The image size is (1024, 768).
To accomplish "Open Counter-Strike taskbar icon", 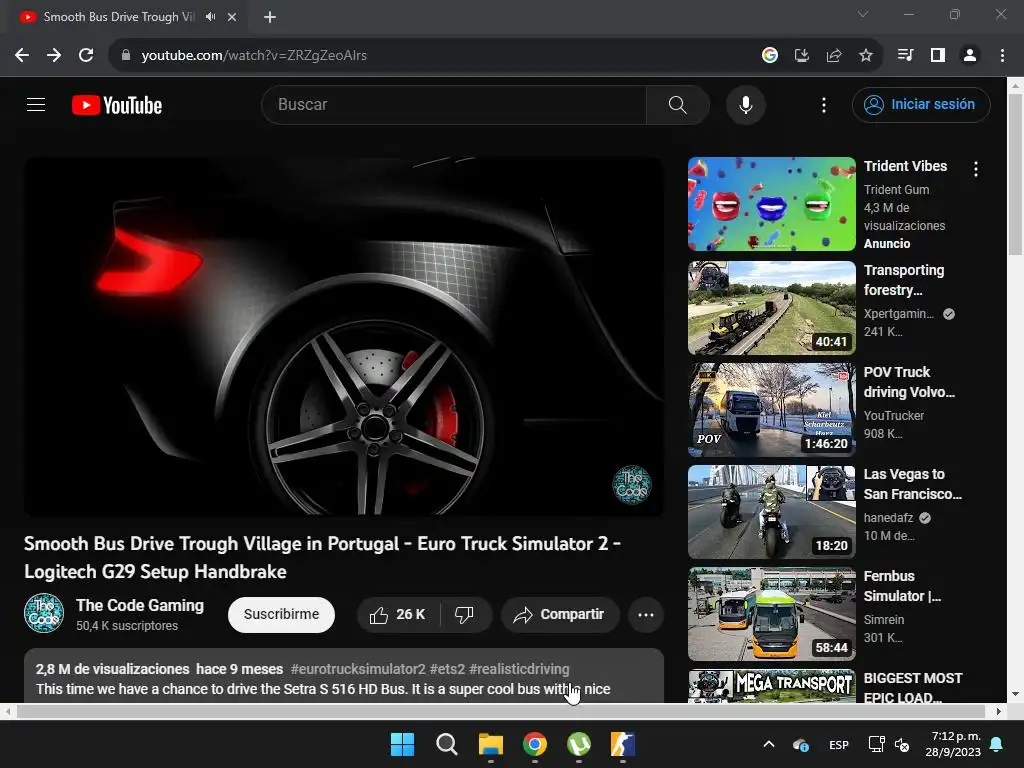I will coord(622,744).
